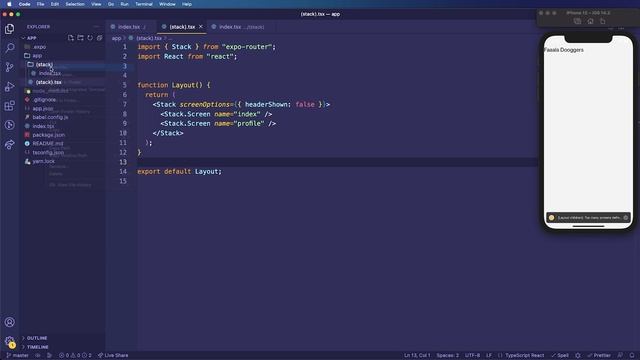
Task: Open the File menu
Action: (x=40, y=4)
